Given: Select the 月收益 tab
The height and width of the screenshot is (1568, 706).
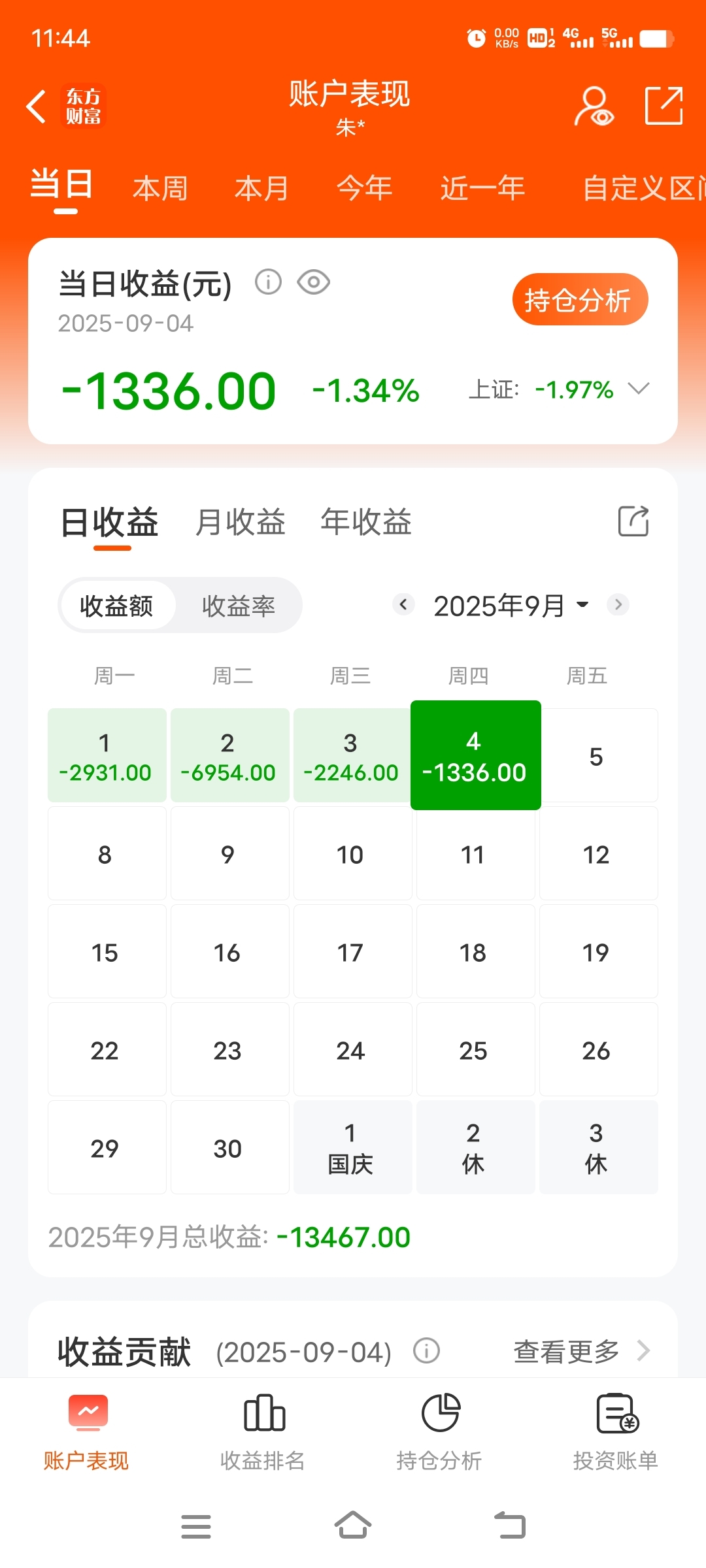Looking at the screenshot, I should point(240,522).
